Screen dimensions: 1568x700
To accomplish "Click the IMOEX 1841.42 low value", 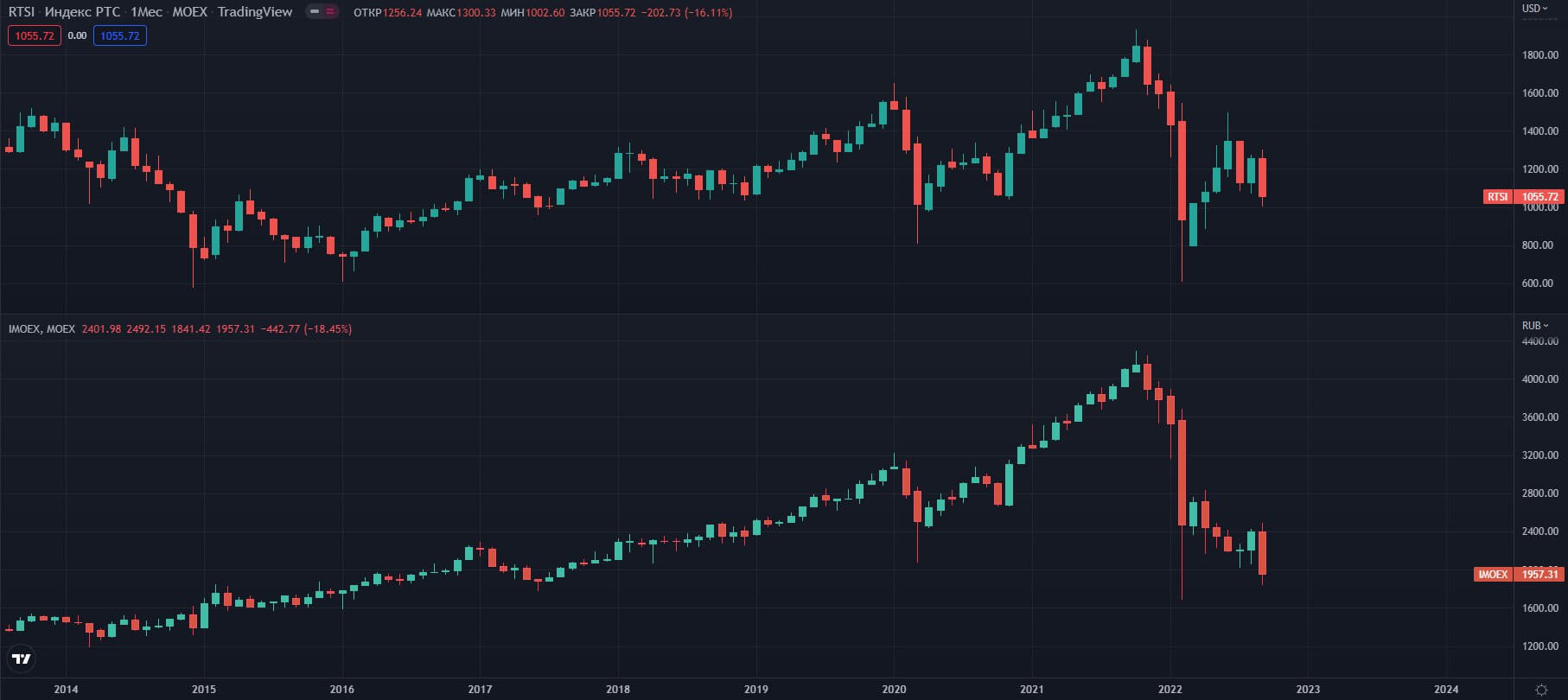I will coord(191,329).
